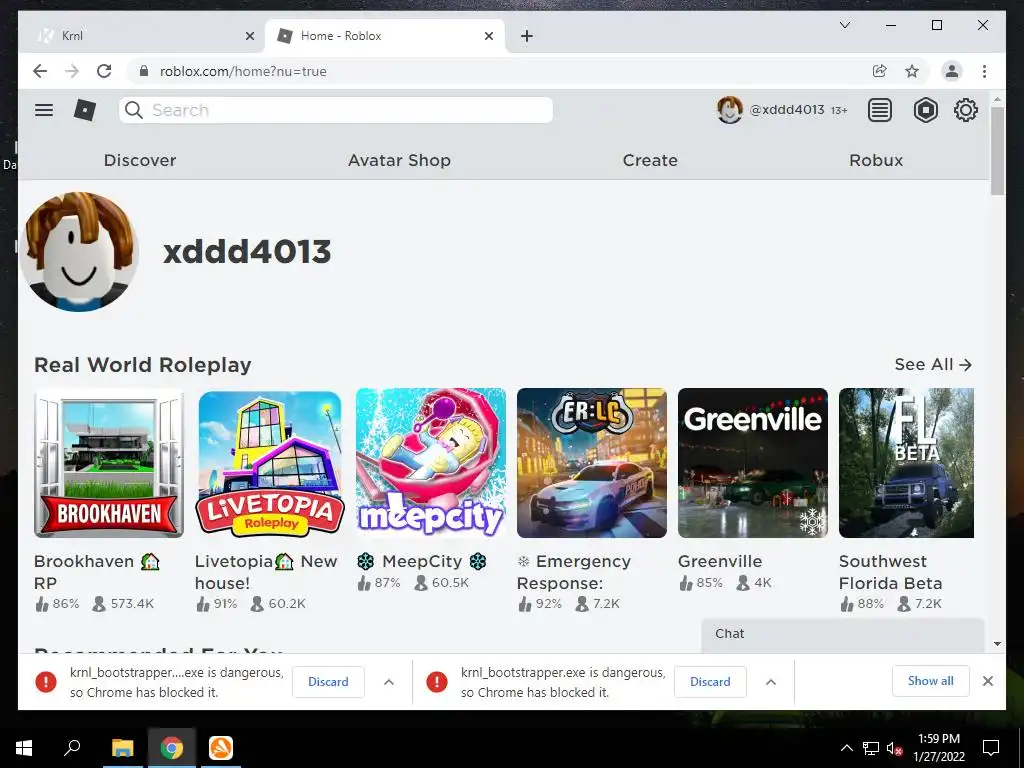Open a new Chrome tab
Viewport: 1024px width, 768px height.
pos(527,36)
